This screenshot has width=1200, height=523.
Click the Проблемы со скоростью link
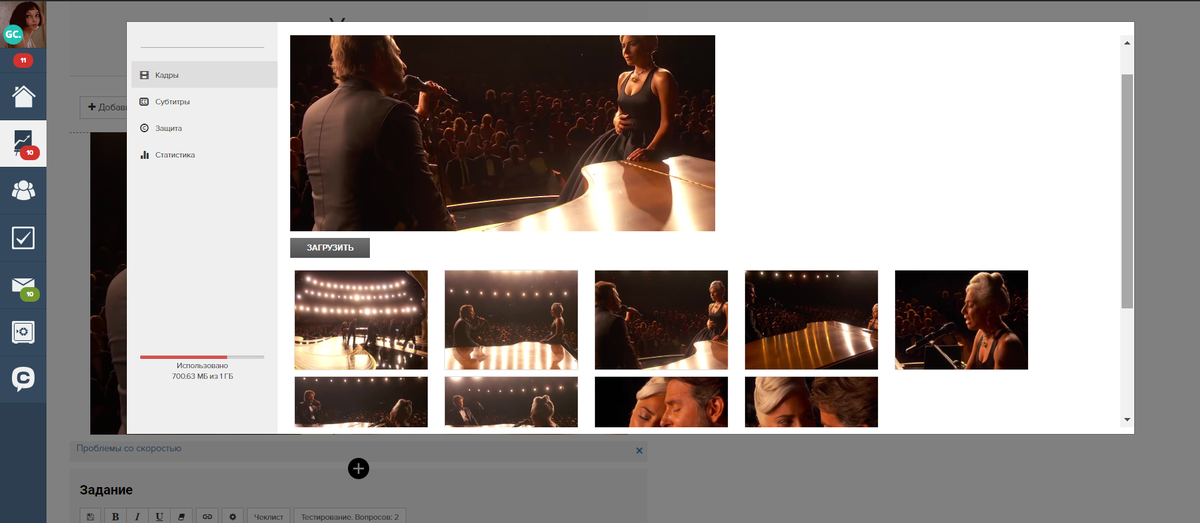pos(129,449)
